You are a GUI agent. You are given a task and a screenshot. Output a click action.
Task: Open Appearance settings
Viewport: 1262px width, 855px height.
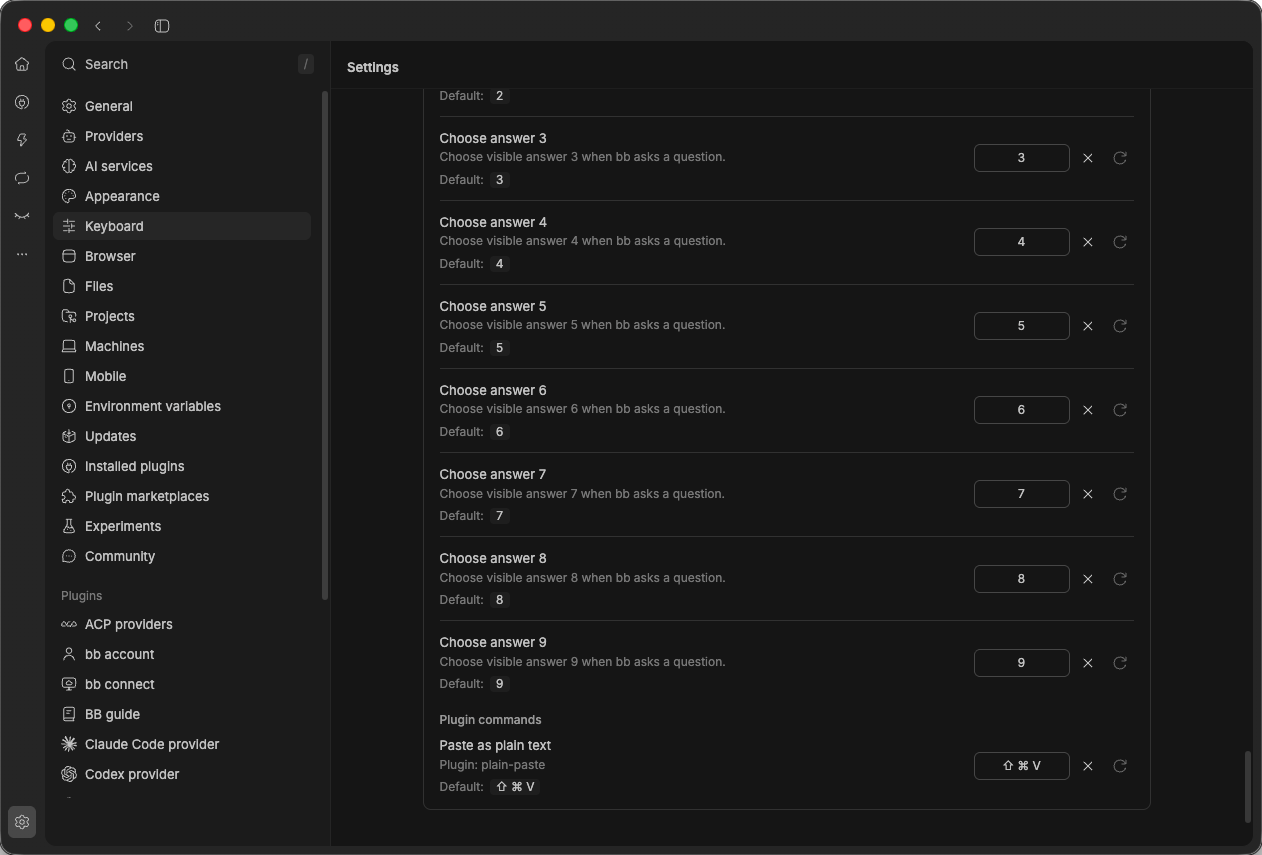tap(182, 196)
